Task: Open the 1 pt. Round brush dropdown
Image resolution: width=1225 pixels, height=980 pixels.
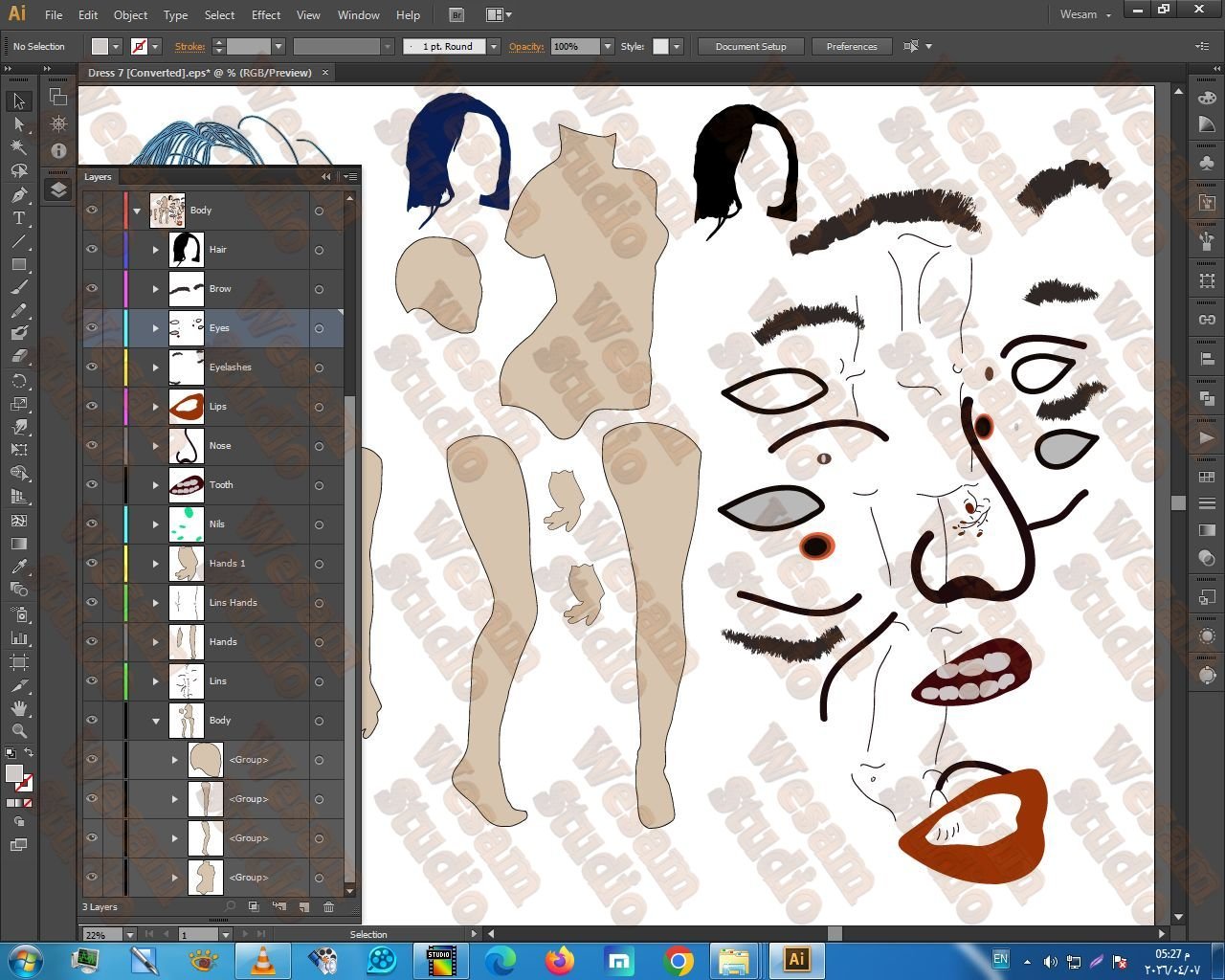Action: 494,47
